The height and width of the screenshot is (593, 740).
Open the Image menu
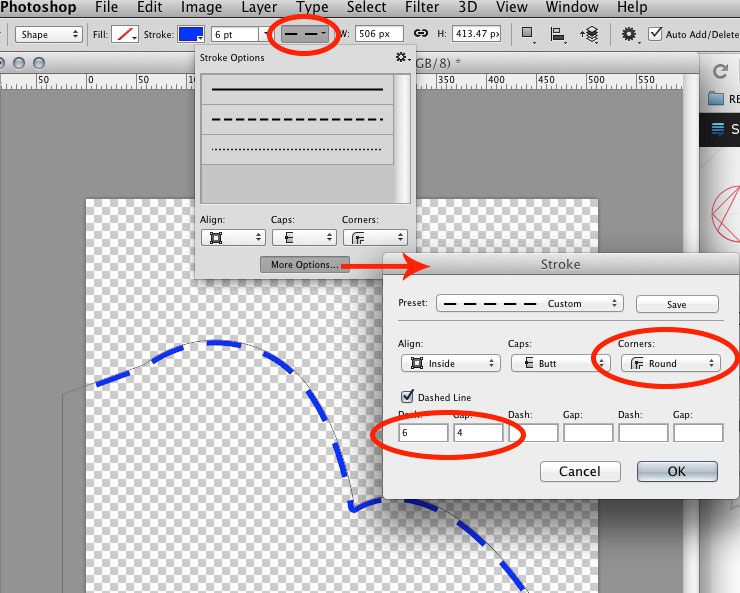pos(201,7)
